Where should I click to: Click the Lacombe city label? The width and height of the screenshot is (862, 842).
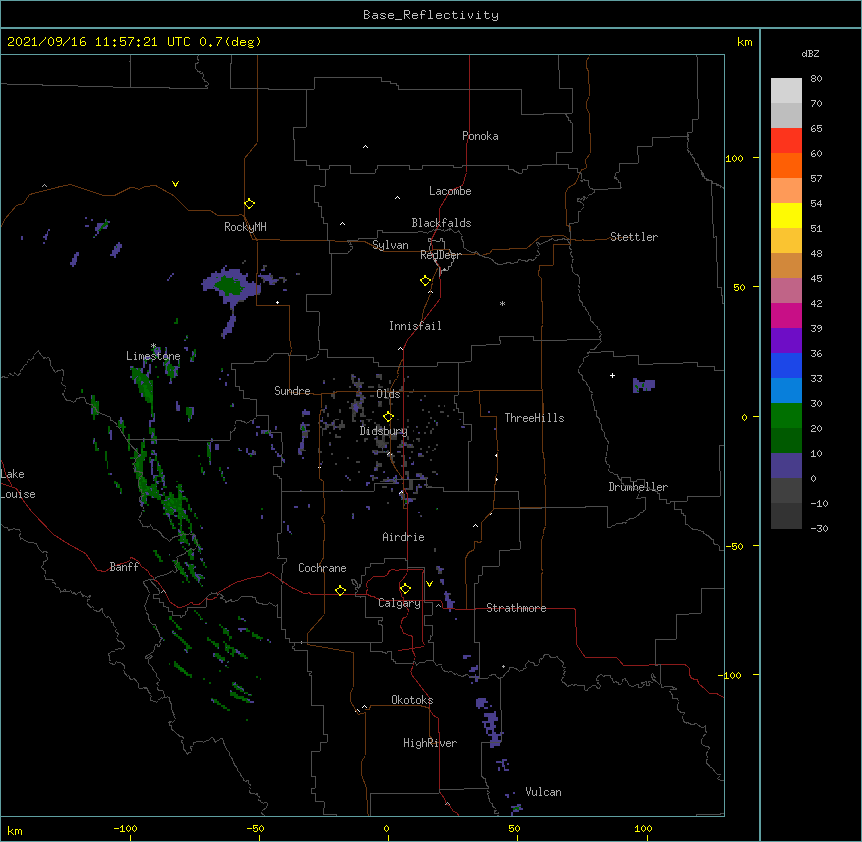[x=450, y=191]
